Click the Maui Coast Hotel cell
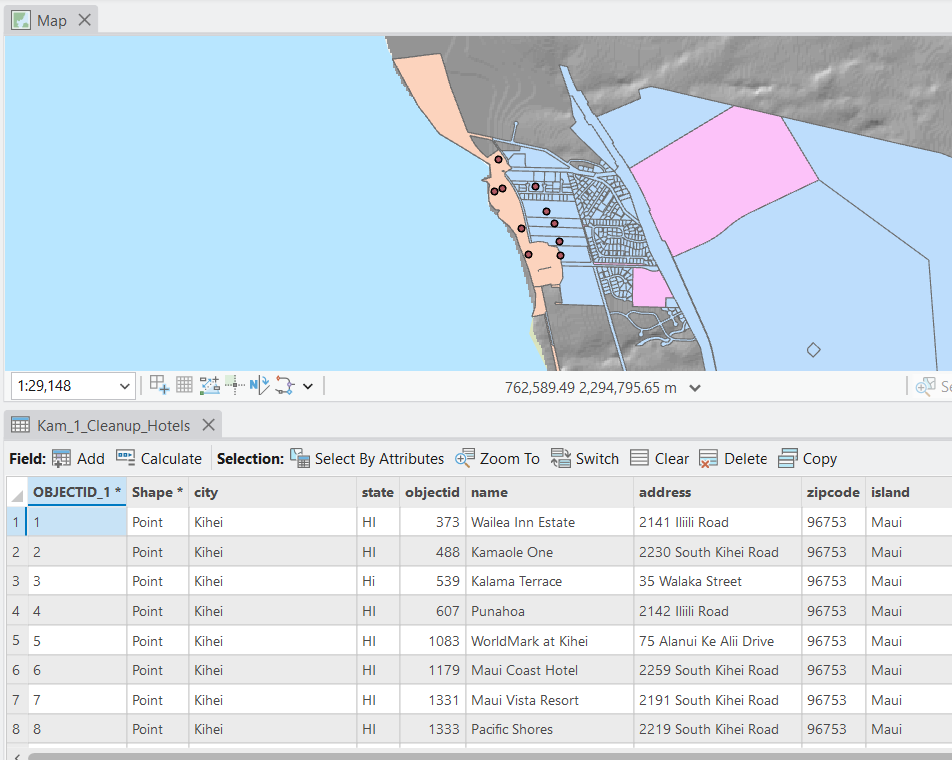The height and width of the screenshot is (760, 952). click(x=549, y=670)
